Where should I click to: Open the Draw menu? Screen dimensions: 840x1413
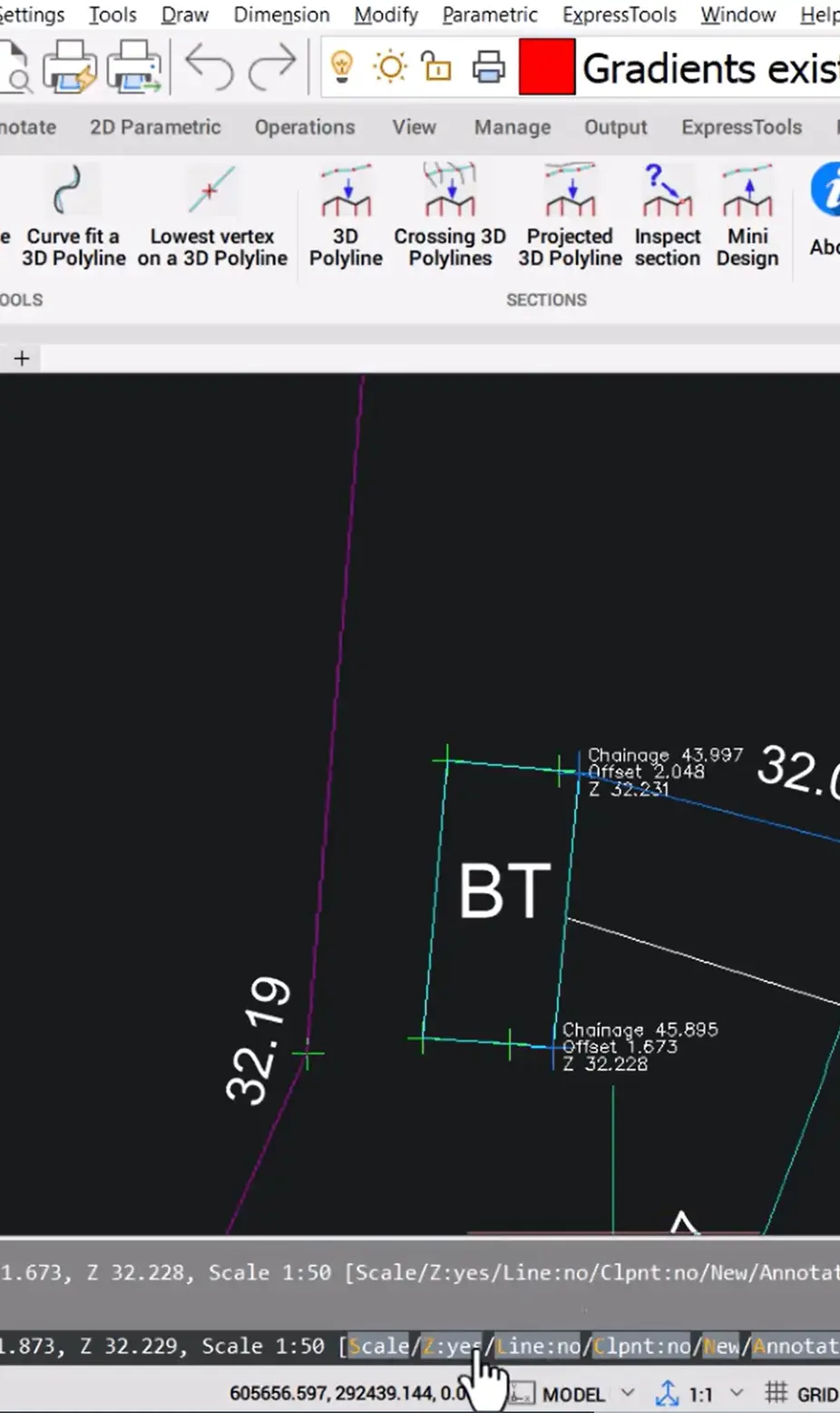click(184, 15)
